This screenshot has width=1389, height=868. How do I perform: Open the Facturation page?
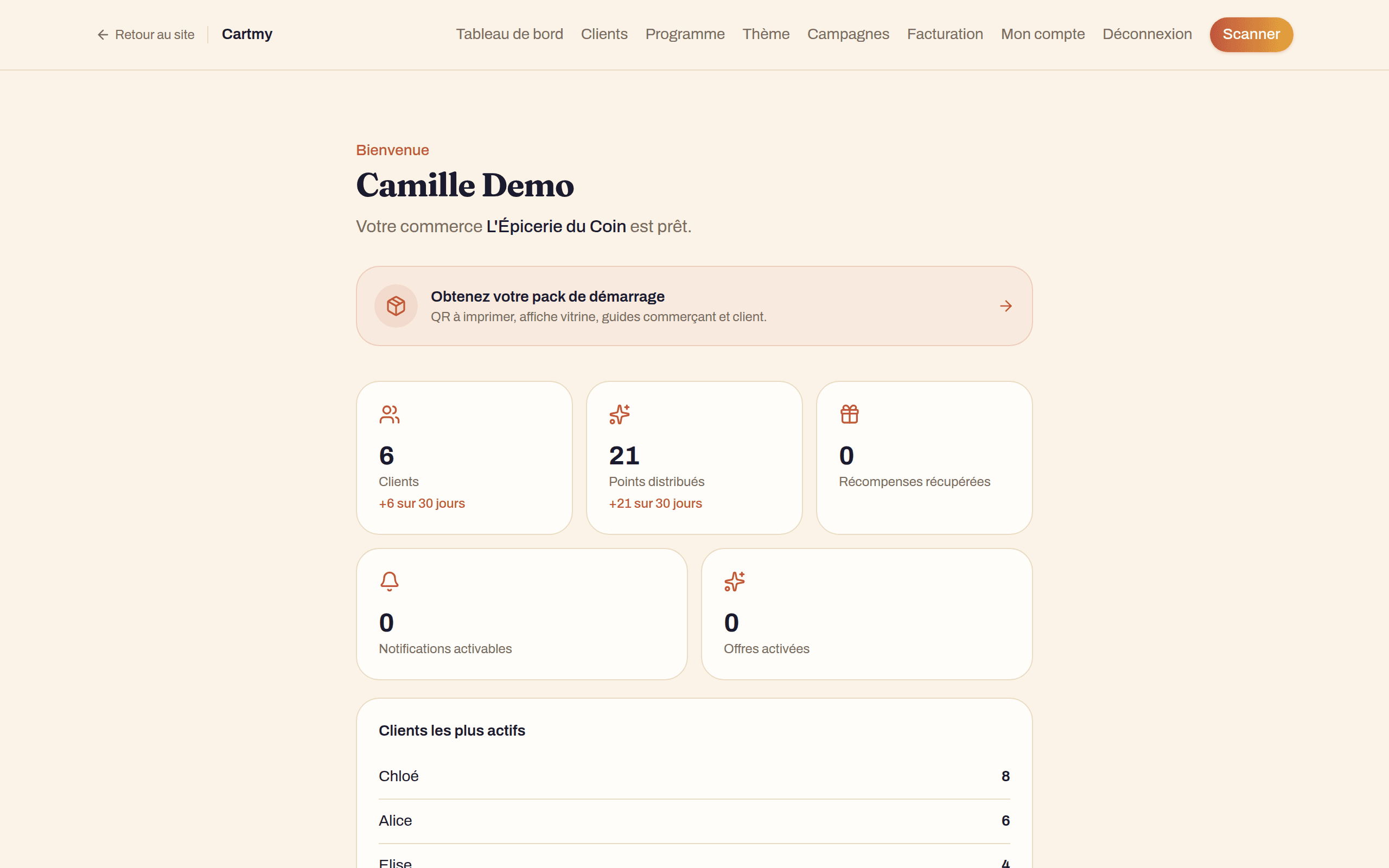coord(945,34)
